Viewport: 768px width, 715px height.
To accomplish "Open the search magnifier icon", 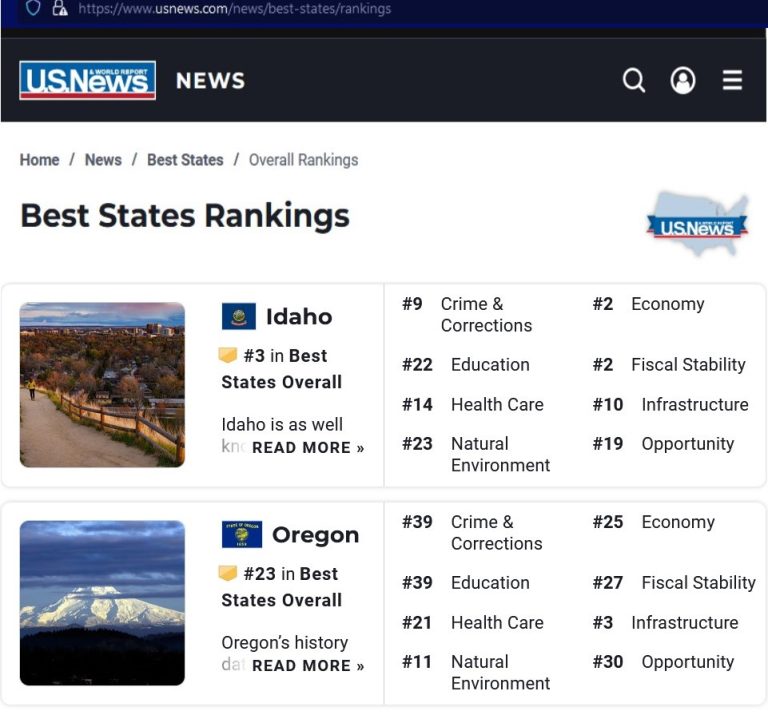I will point(634,80).
